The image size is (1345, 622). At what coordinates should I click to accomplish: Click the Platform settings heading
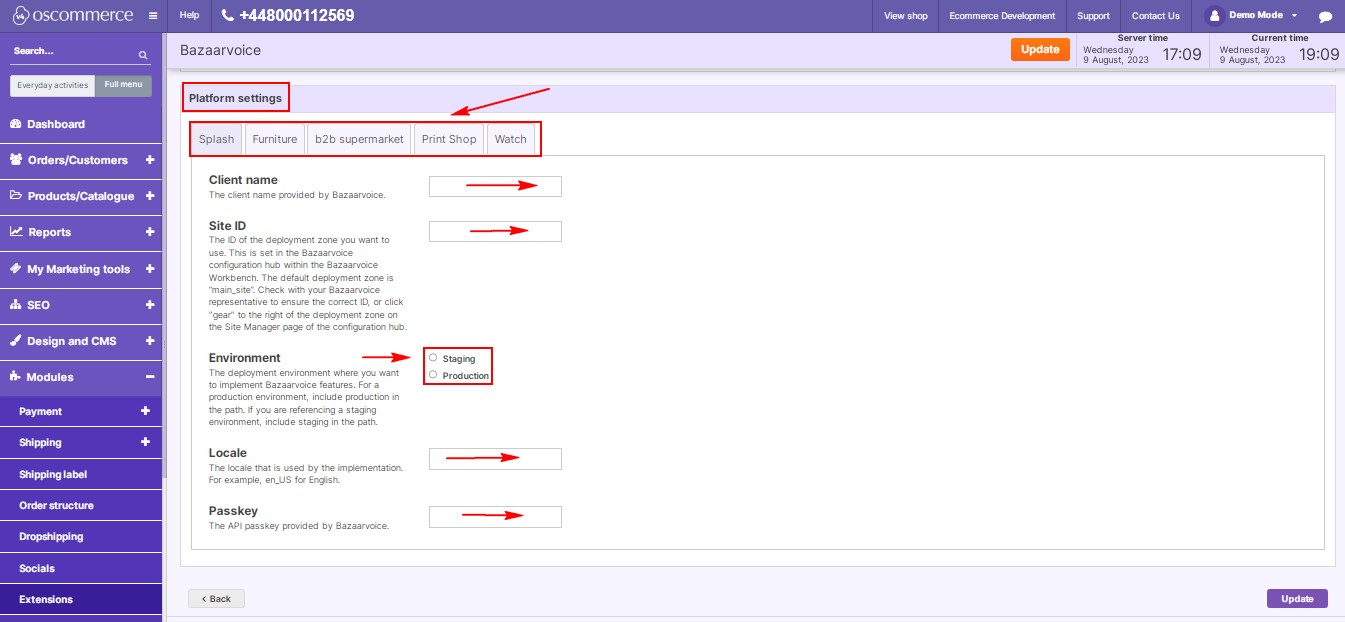(x=235, y=98)
